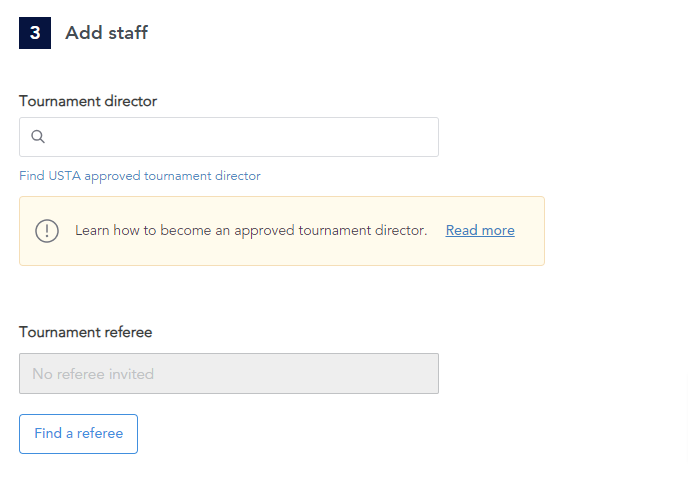Click the right end of director search box

420,137
